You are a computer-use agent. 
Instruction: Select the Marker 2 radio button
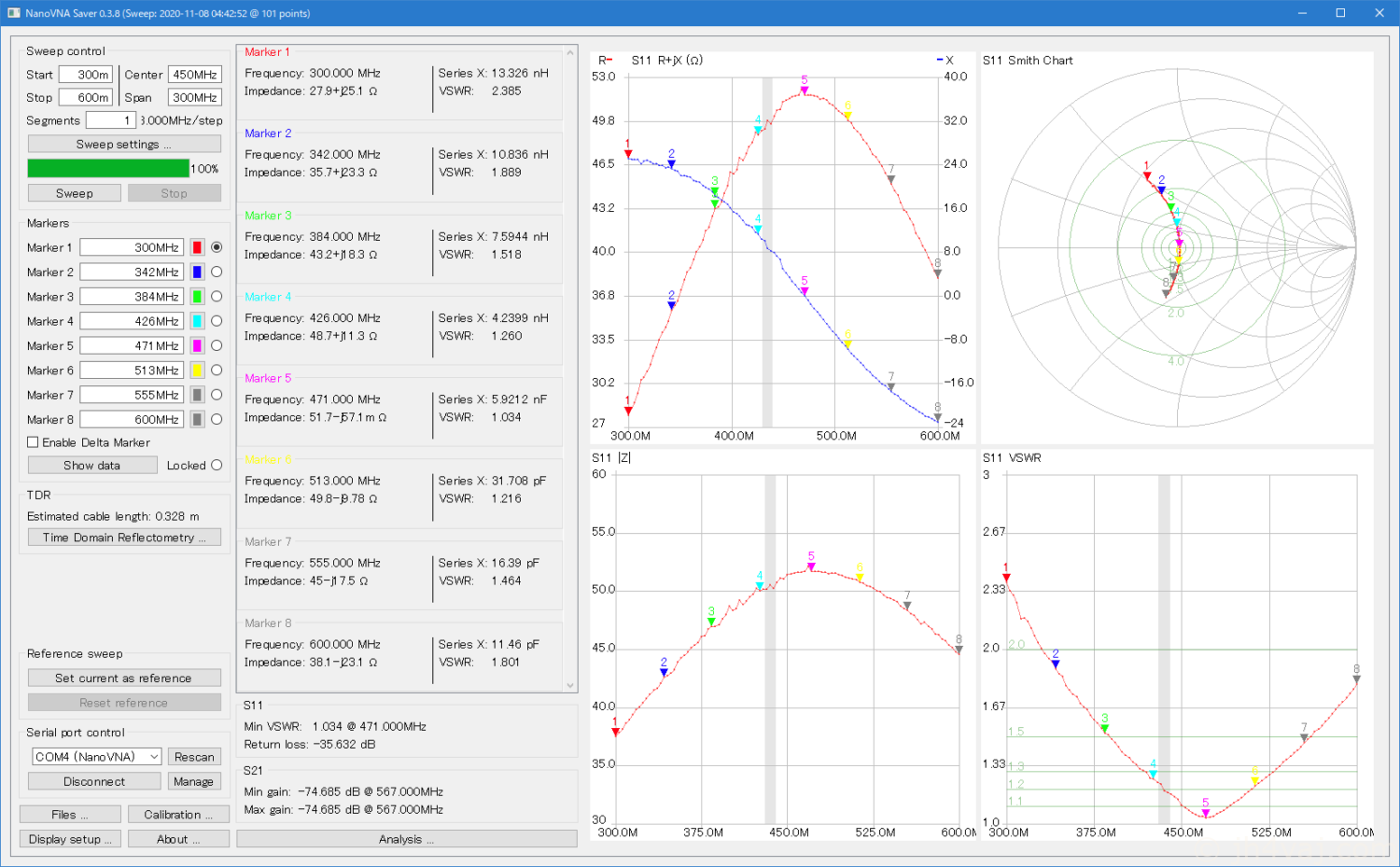(217, 272)
